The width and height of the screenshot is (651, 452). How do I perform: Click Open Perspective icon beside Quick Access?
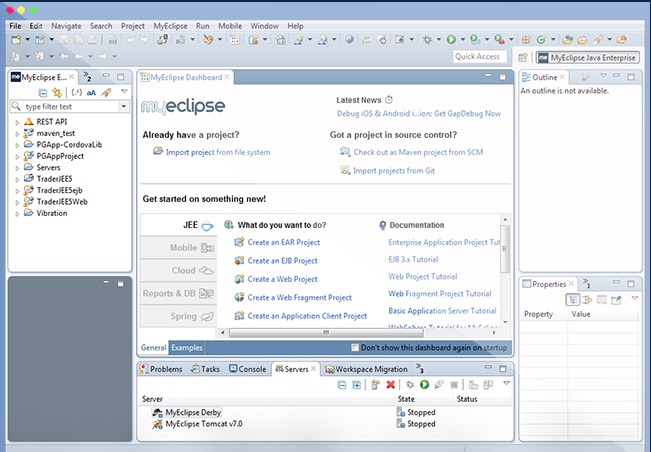point(523,58)
